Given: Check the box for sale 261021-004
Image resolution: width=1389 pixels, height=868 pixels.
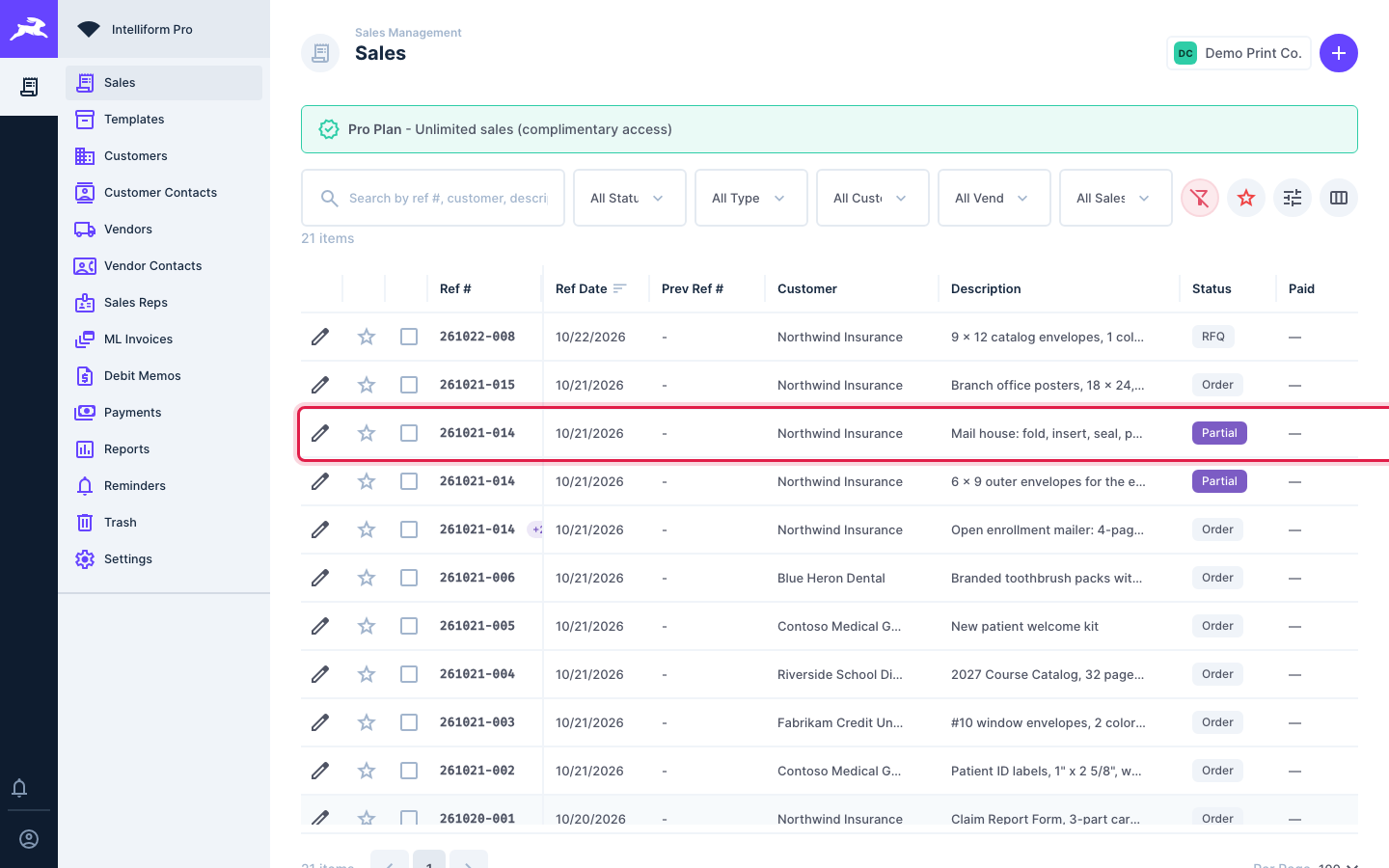Looking at the screenshot, I should pos(409,674).
